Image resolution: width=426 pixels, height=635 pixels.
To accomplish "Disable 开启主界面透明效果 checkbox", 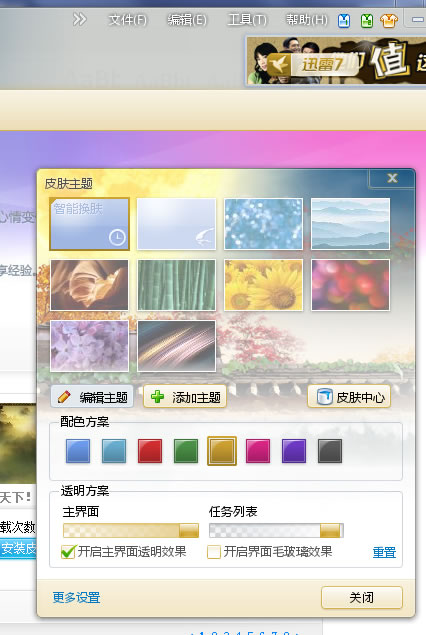I will [x=68, y=552].
